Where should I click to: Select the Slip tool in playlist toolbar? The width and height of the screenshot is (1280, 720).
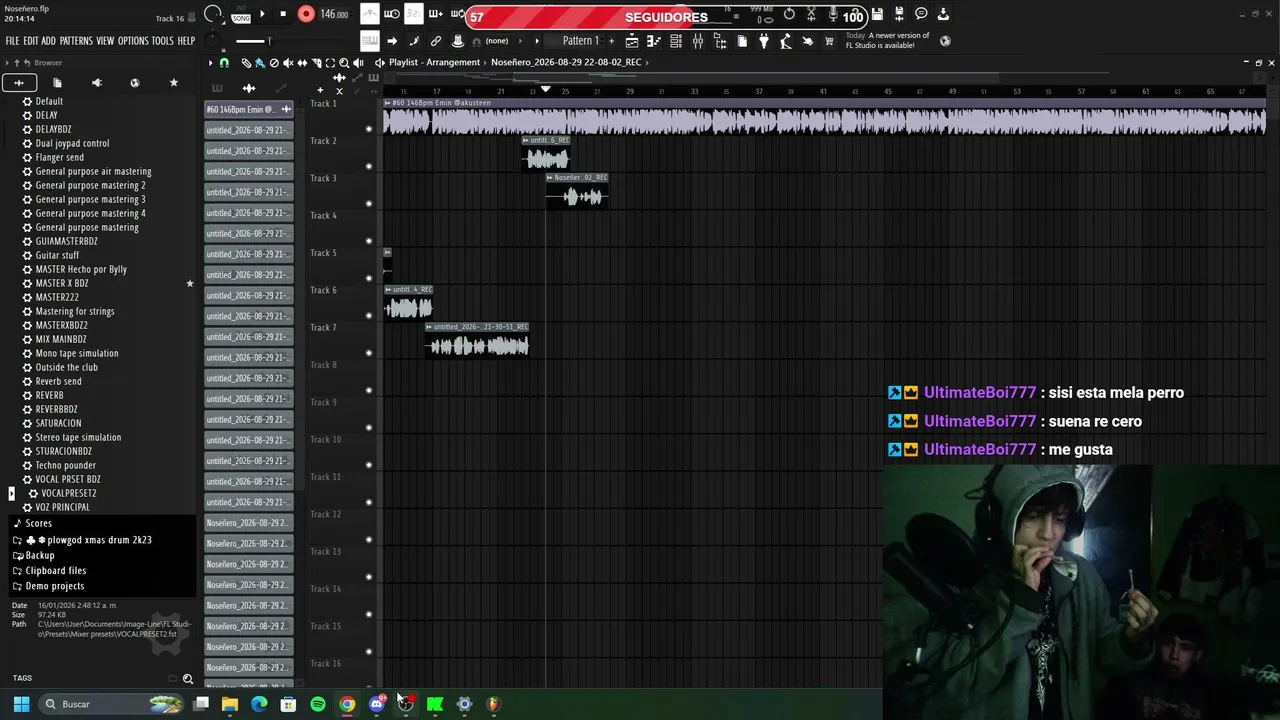pyautogui.click(x=302, y=63)
